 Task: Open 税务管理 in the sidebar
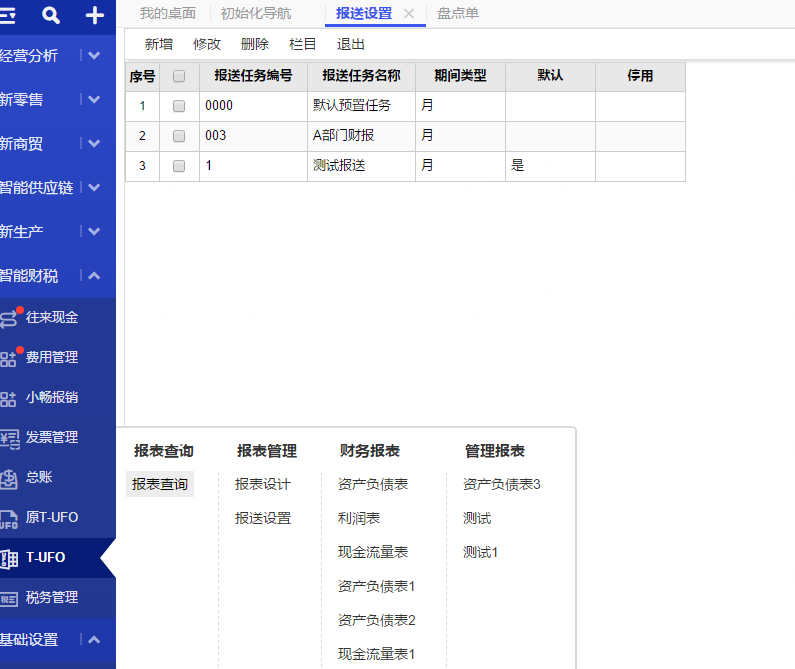pos(52,597)
